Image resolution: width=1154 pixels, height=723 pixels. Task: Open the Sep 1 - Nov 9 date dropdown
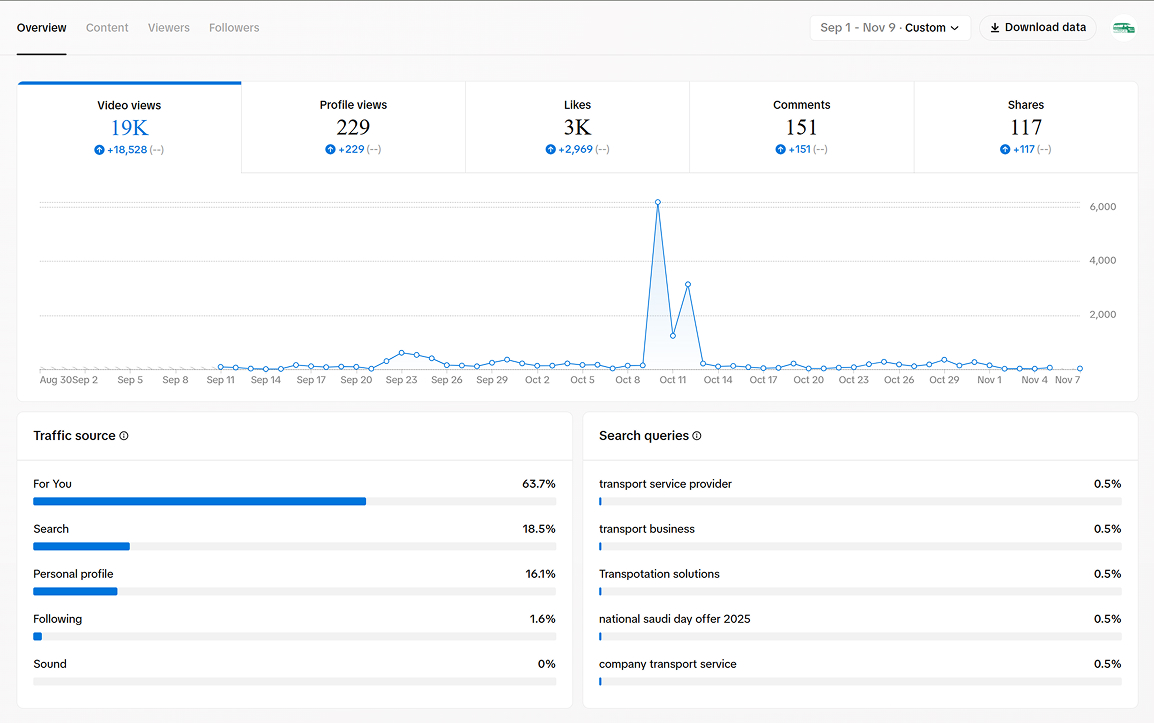[x=889, y=27]
